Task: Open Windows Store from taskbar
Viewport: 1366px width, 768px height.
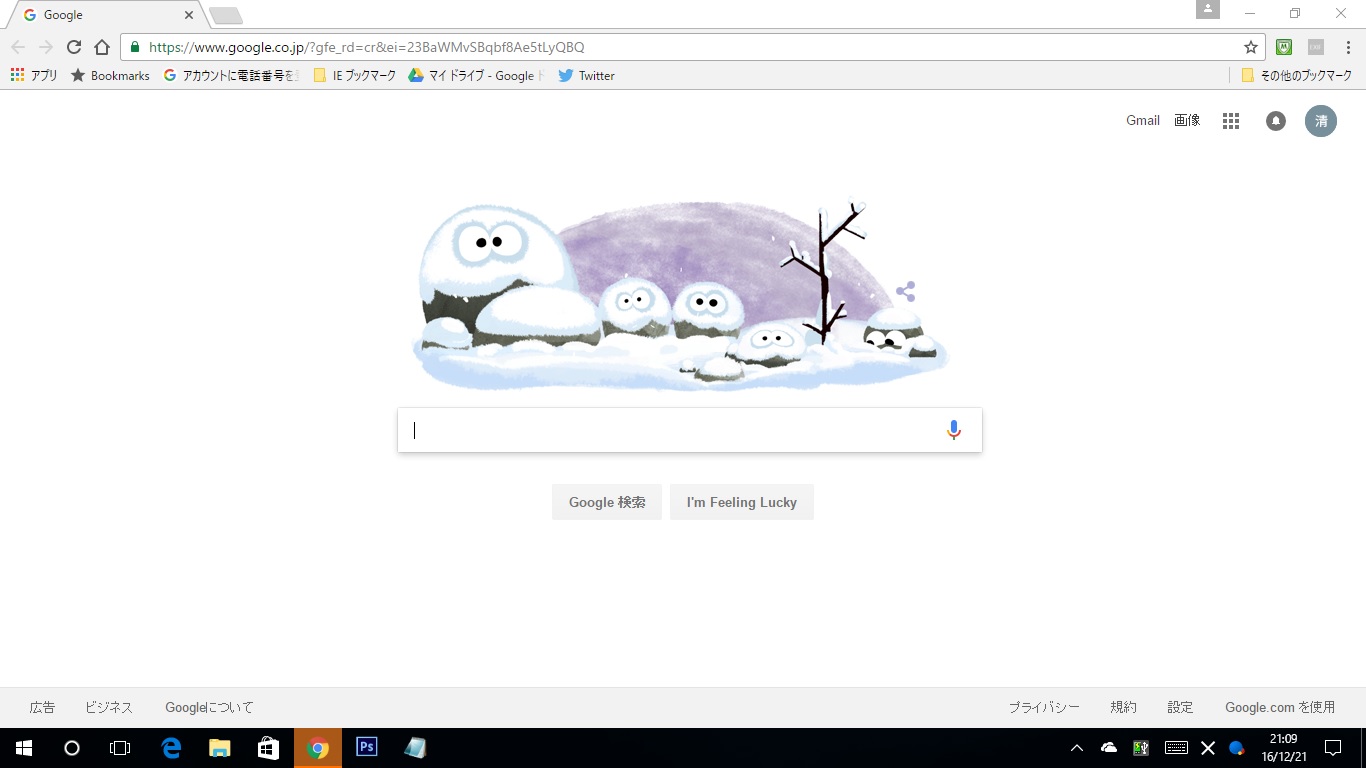Action: (x=268, y=748)
